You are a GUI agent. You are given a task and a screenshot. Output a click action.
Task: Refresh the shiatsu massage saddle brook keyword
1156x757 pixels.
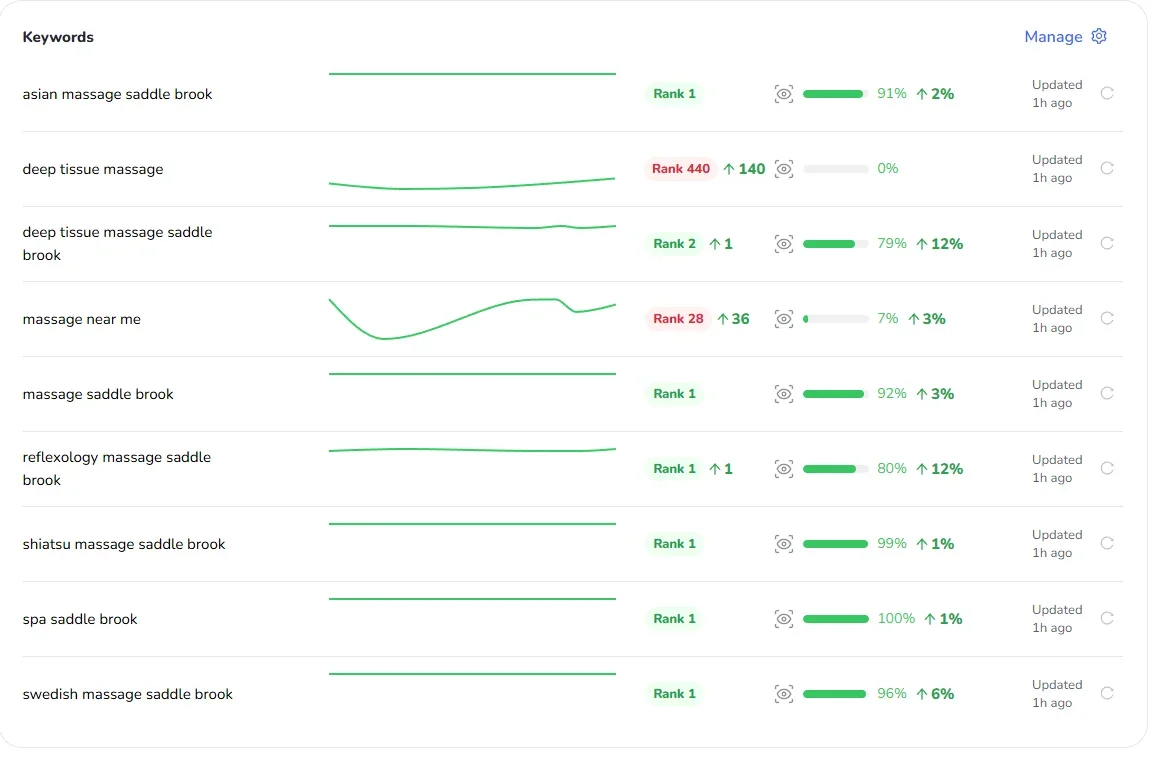click(1107, 543)
